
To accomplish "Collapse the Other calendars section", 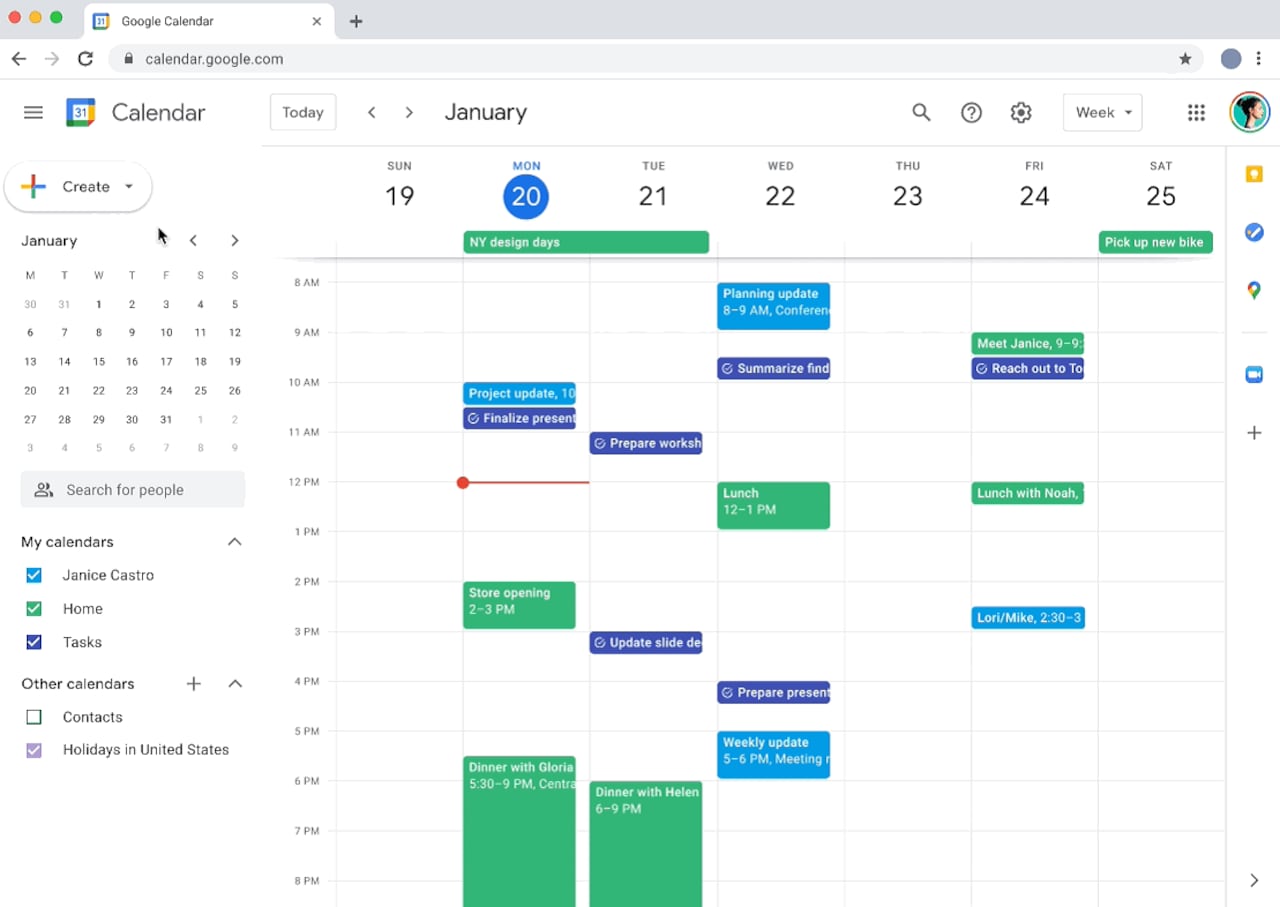I will [234, 683].
